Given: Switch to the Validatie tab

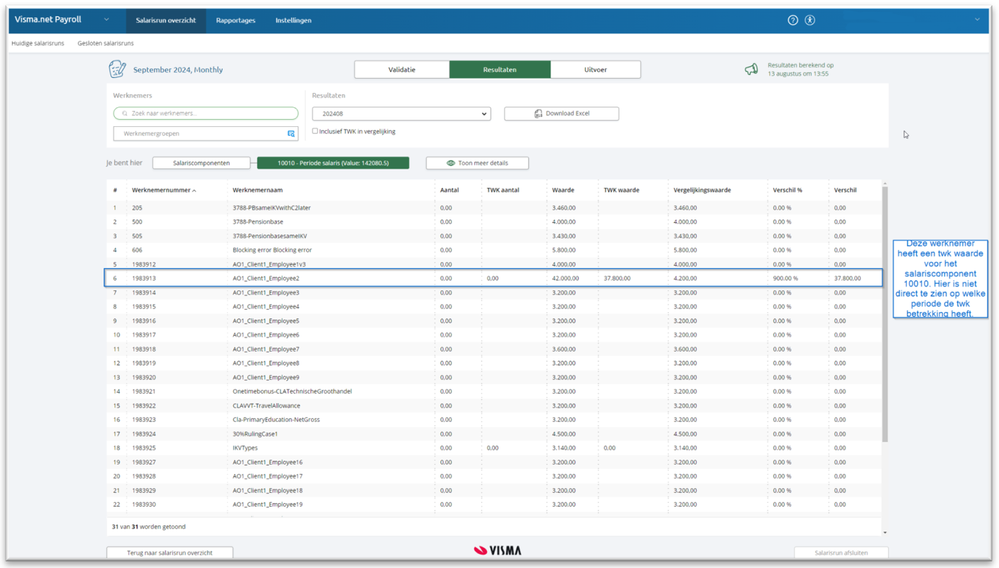Looking at the screenshot, I should [402, 70].
